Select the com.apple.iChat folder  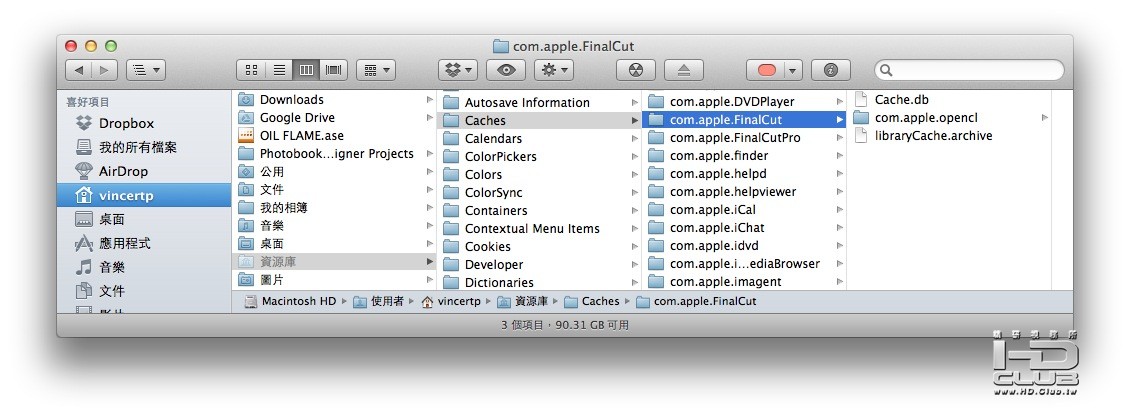[744, 228]
